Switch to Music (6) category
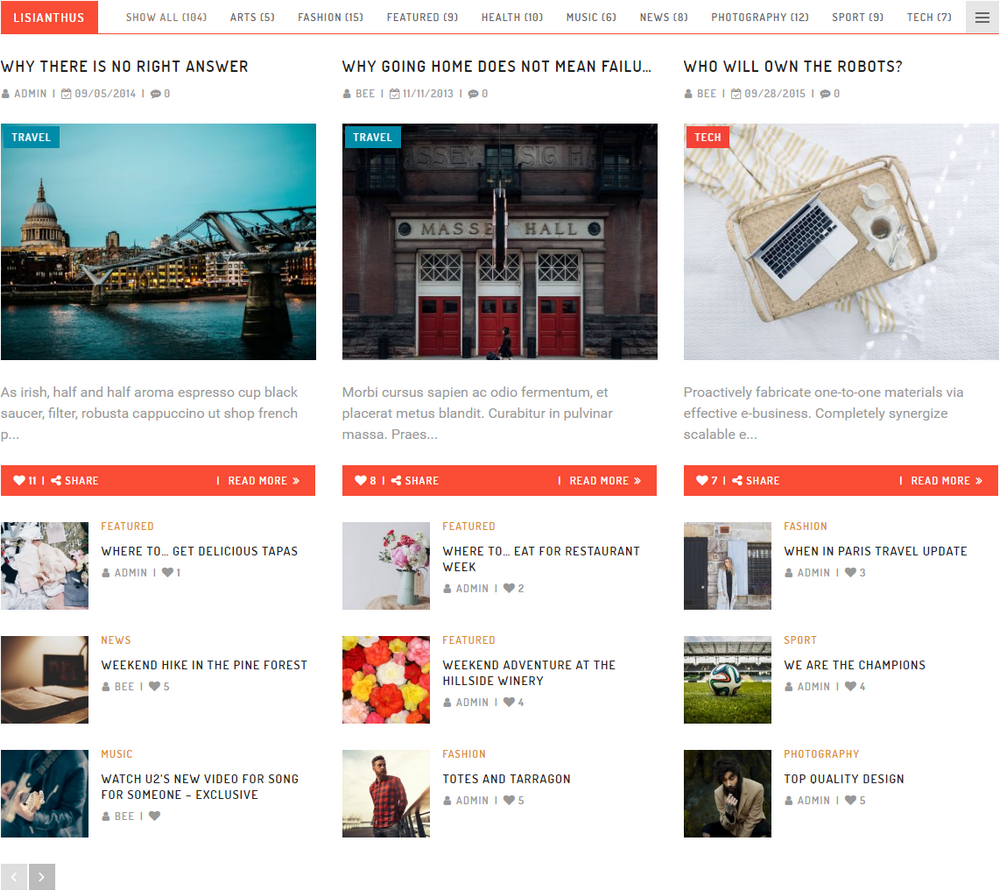Image resolution: width=1000 pixels, height=891 pixels. click(591, 17)
